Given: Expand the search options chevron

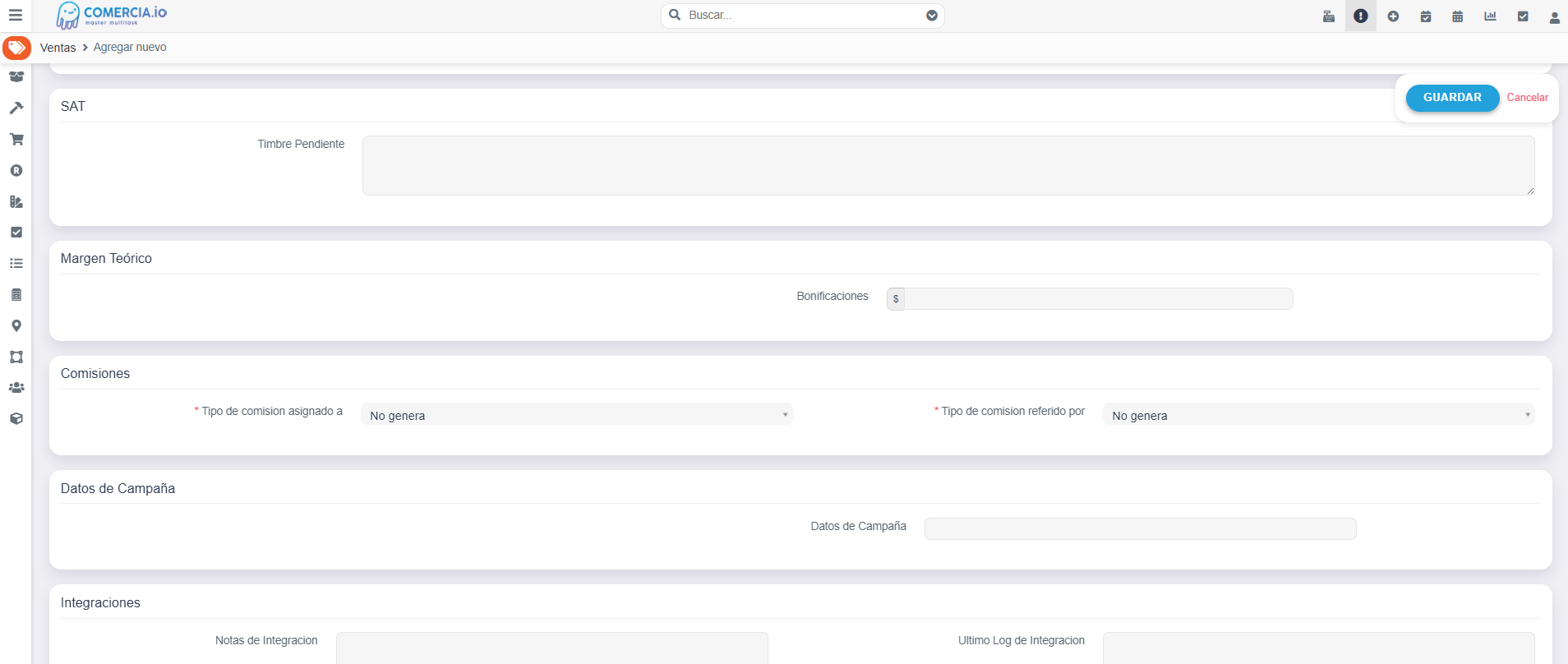Looking at the screenshot, I should pyautogui.click(x=932, y=16).
